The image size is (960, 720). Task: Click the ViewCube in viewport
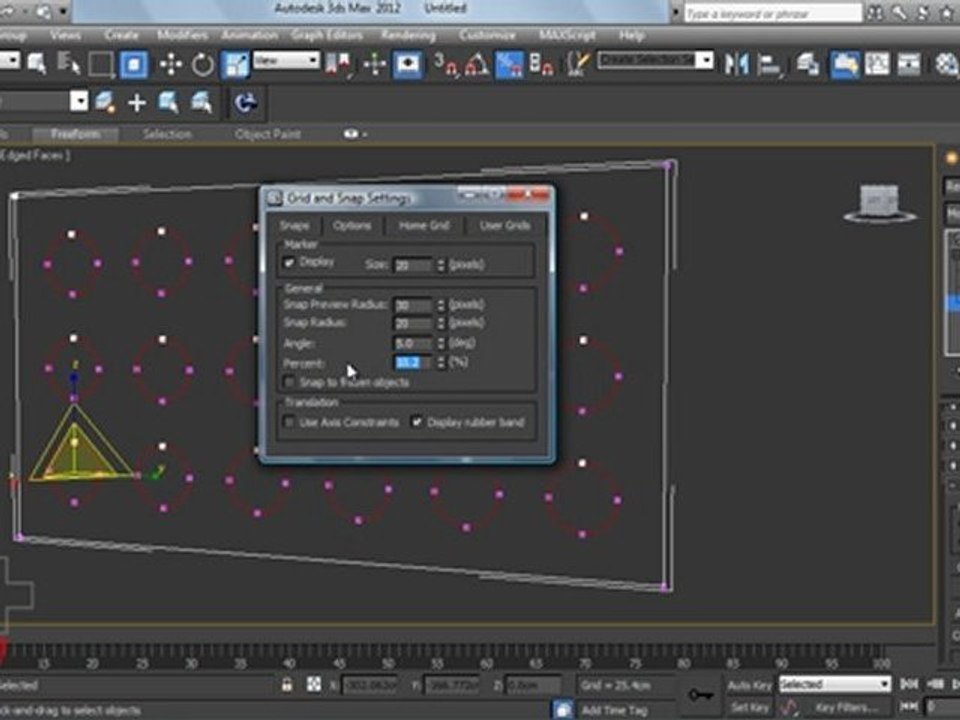879,202
